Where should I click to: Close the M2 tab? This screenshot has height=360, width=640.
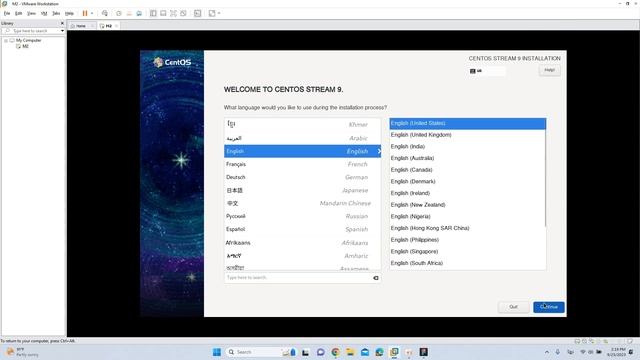117,26
